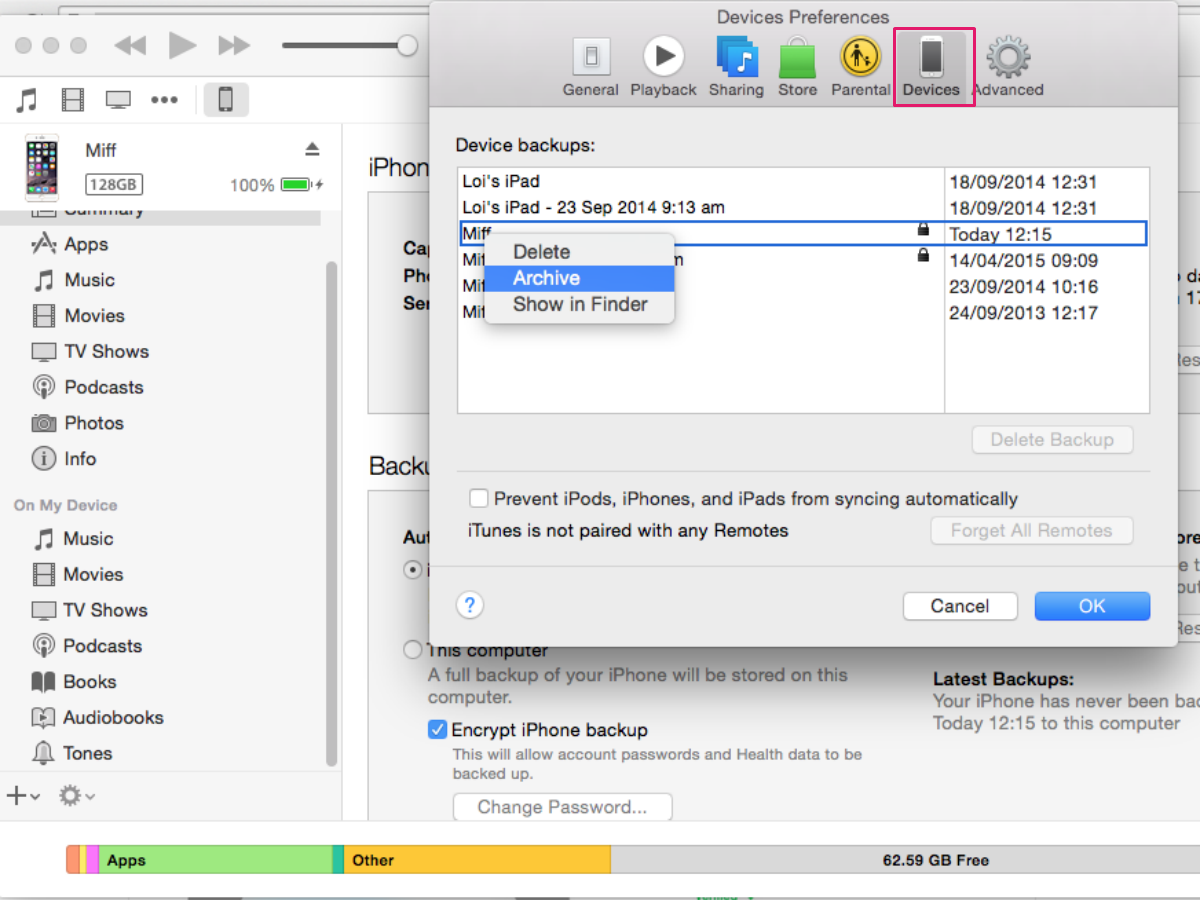The width and height of the screenshot is (1200, 900).
Task: Click the 14/04/2015 09:09 backup date
Action: pyautogui.click(x=1023, y=261)
